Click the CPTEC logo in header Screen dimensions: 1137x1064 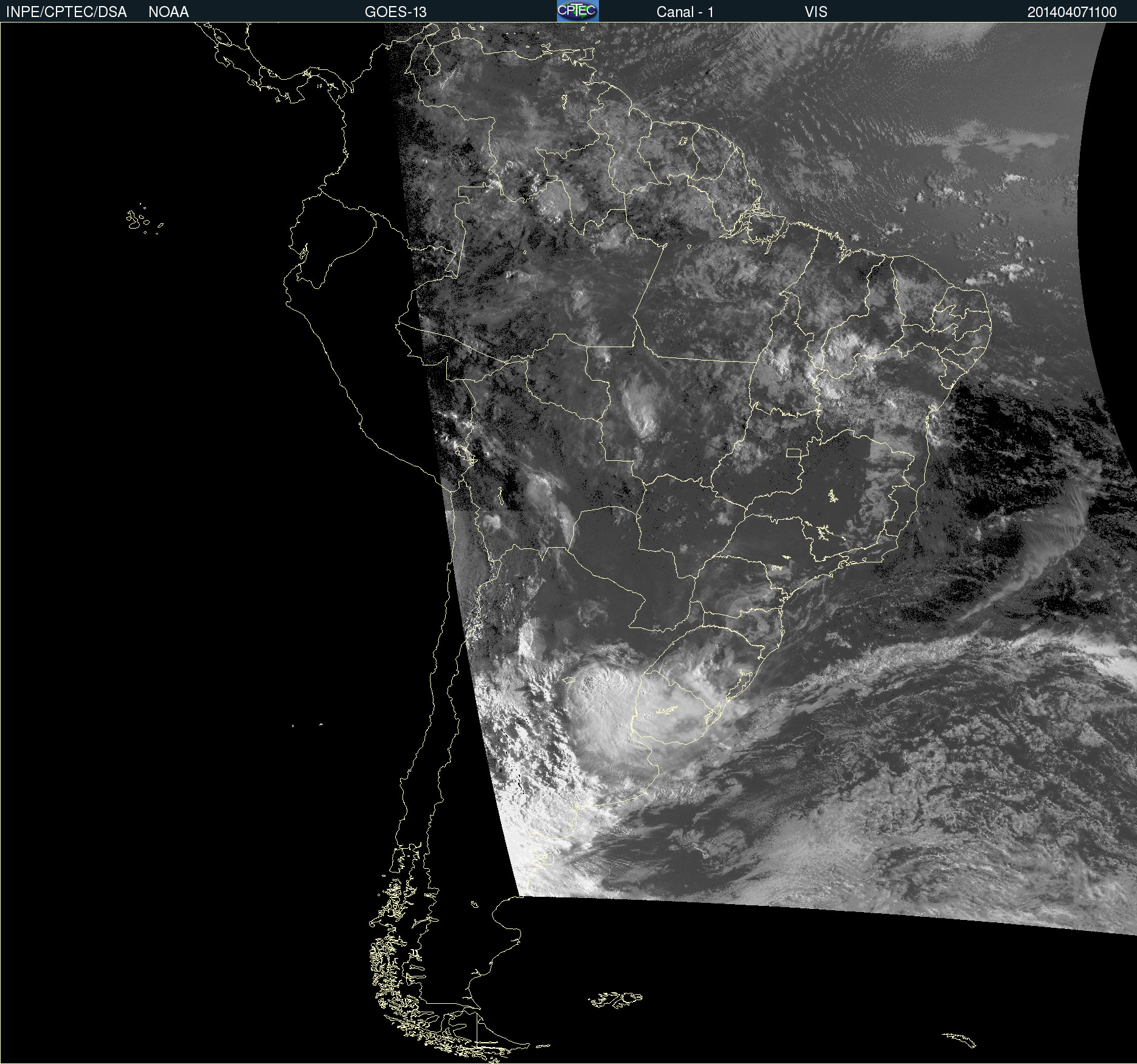tap(578, 11)
